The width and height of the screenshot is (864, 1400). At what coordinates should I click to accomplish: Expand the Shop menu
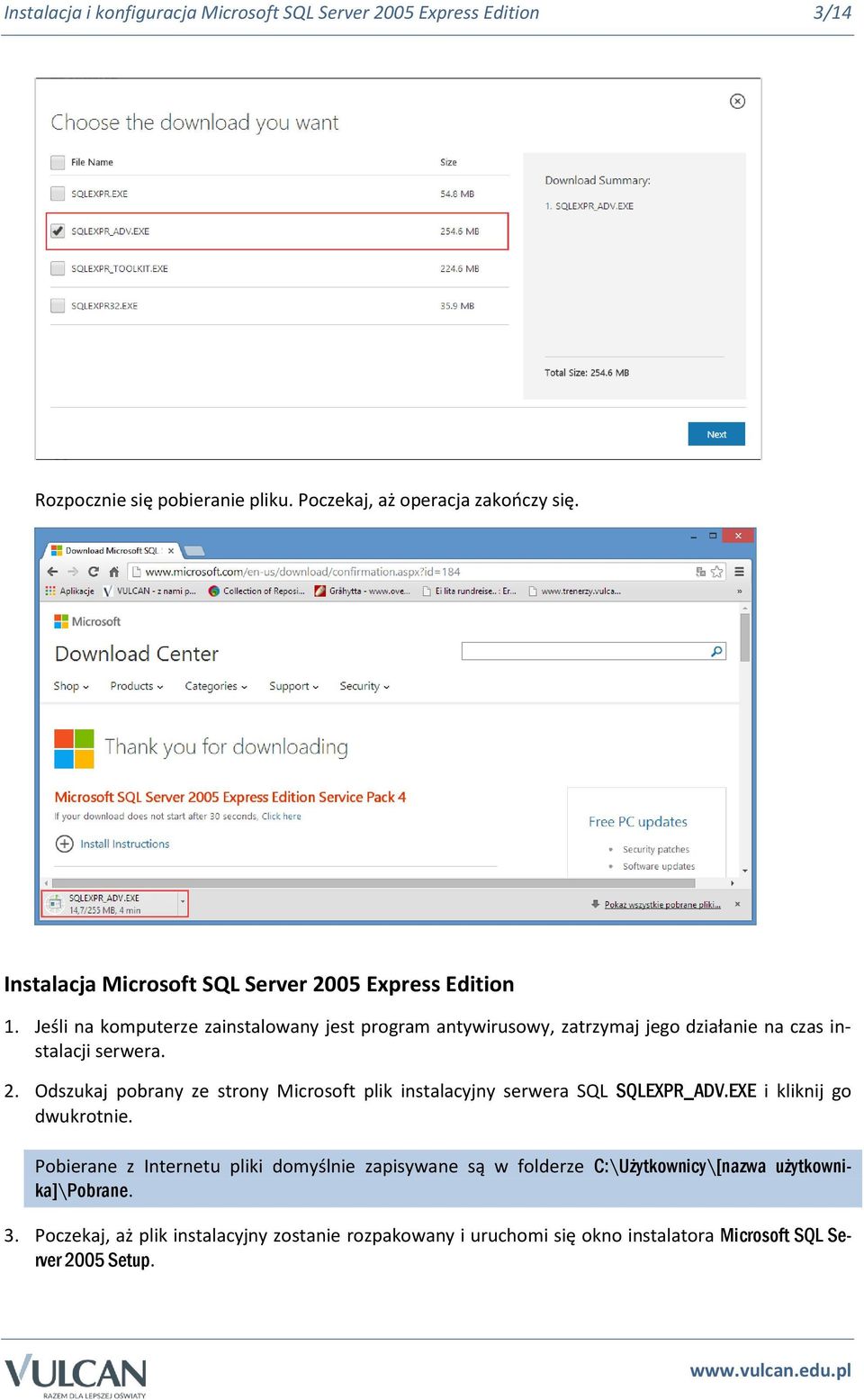tap(71, 686)
